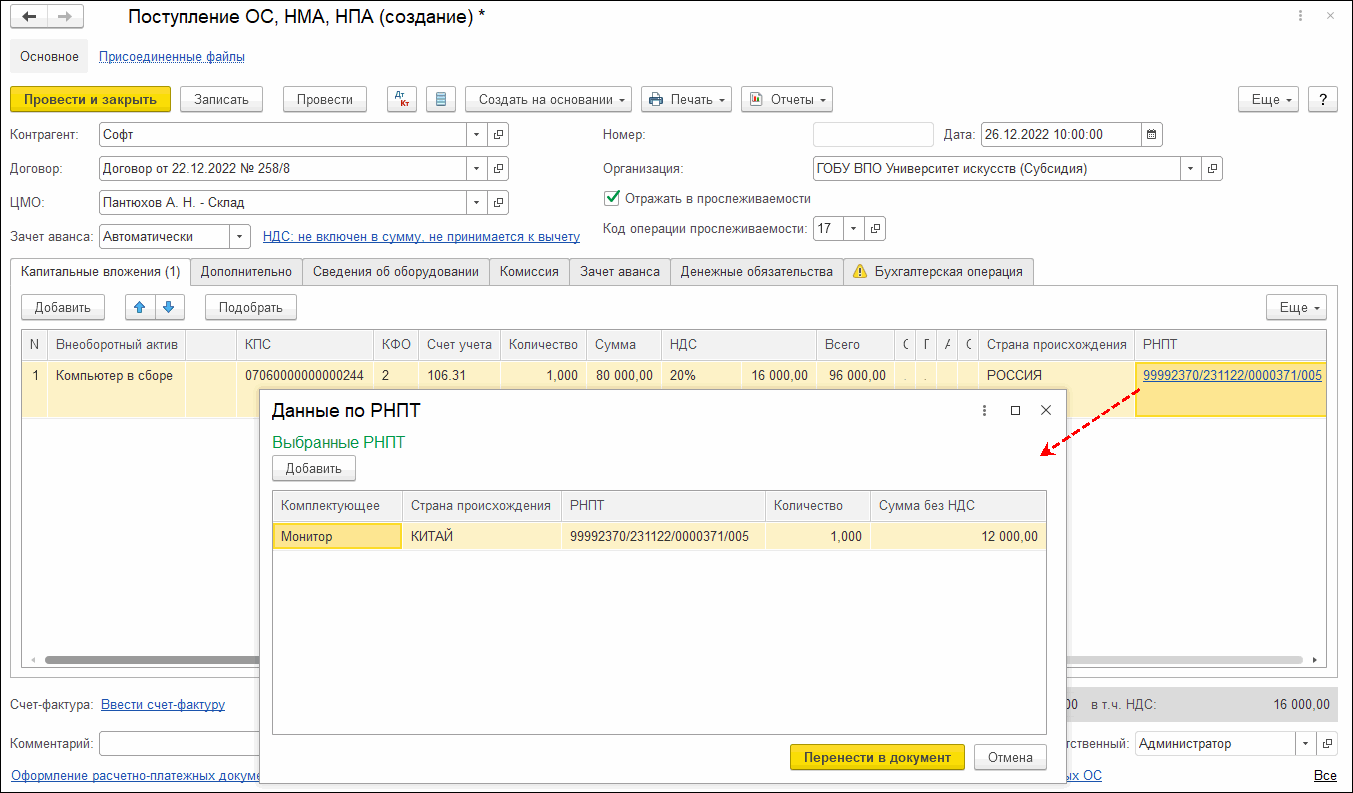This screenshot has height=793, width=1353.
Task: Toggle Отражать в прослеживаемости checkbox
Action: click(613, 198)
